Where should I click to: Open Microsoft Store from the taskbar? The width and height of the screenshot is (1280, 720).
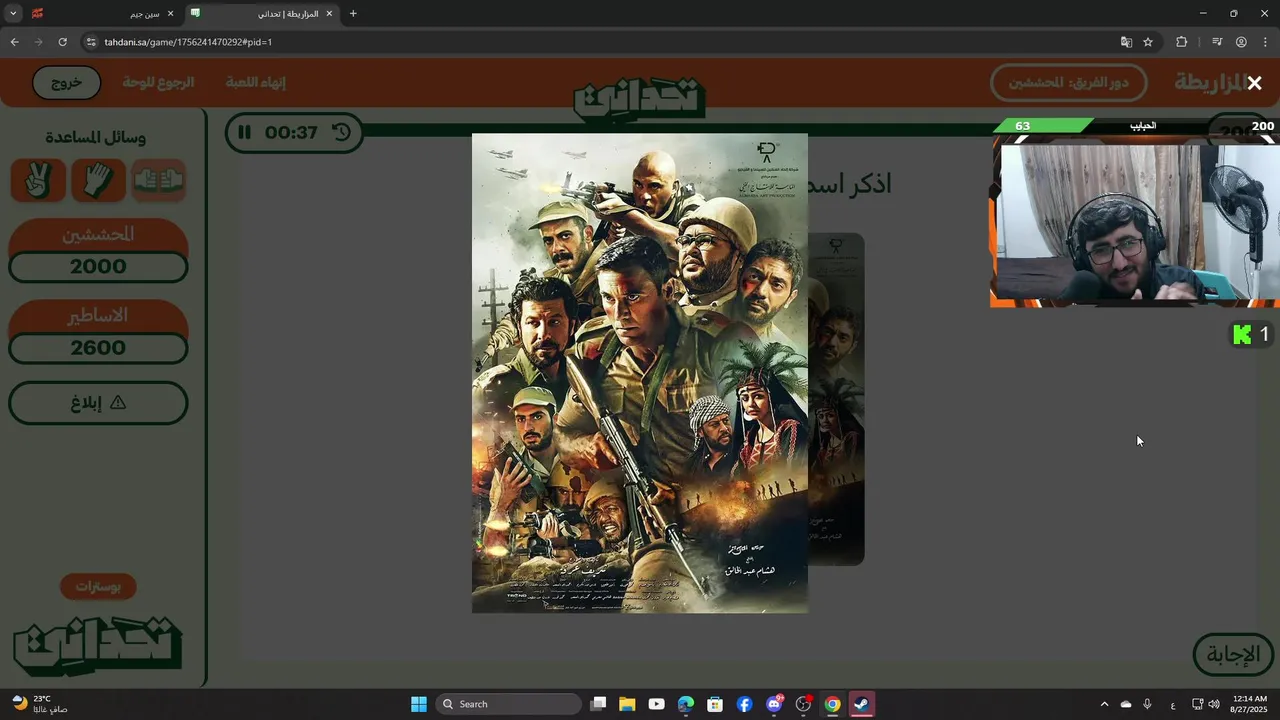point(715,704)
